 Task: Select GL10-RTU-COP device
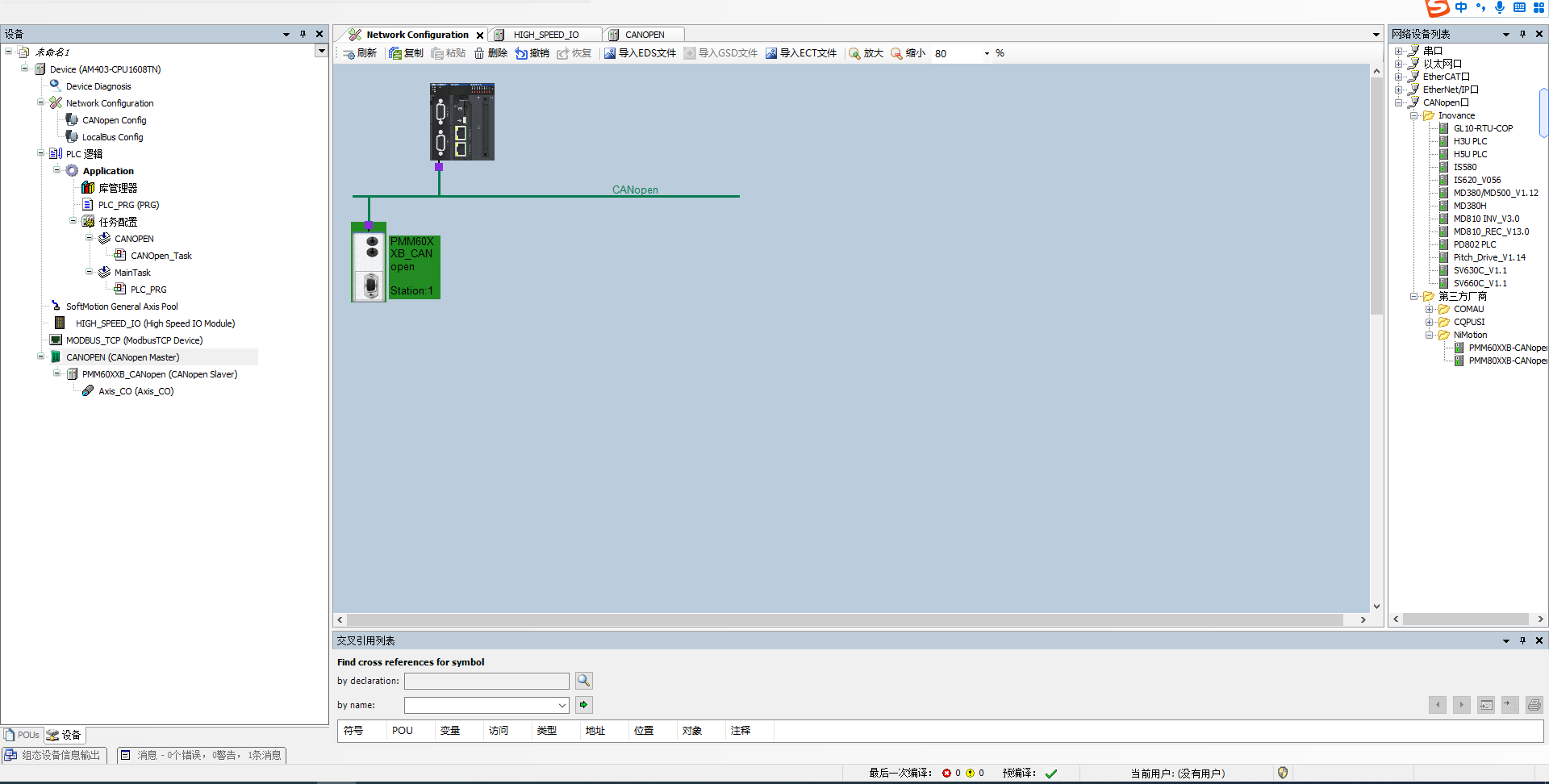1483,128
